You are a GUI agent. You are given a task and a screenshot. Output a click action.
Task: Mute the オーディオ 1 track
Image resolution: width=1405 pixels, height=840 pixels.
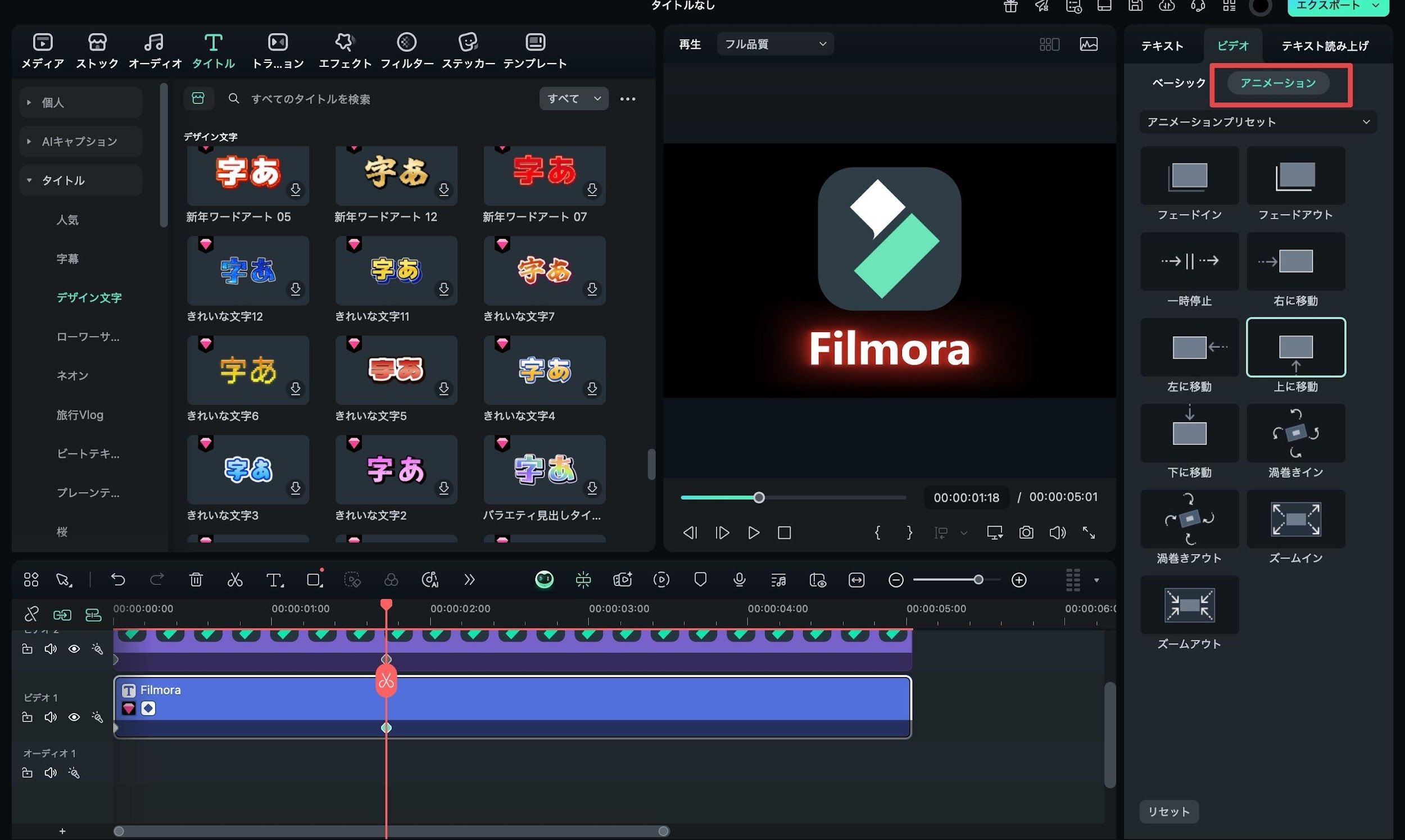pos(51,773)
